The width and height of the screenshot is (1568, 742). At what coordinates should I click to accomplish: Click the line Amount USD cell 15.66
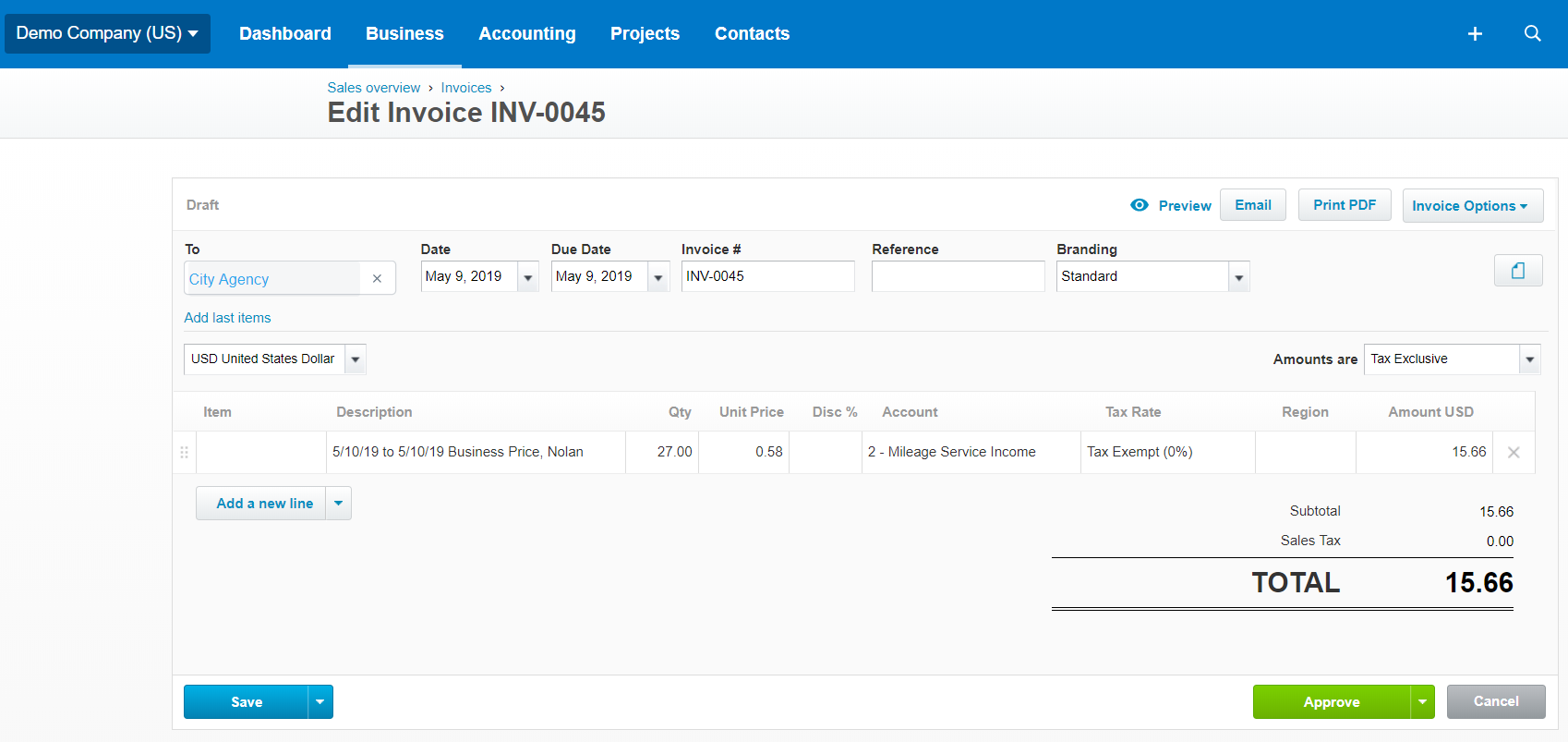pos(1424,453)
